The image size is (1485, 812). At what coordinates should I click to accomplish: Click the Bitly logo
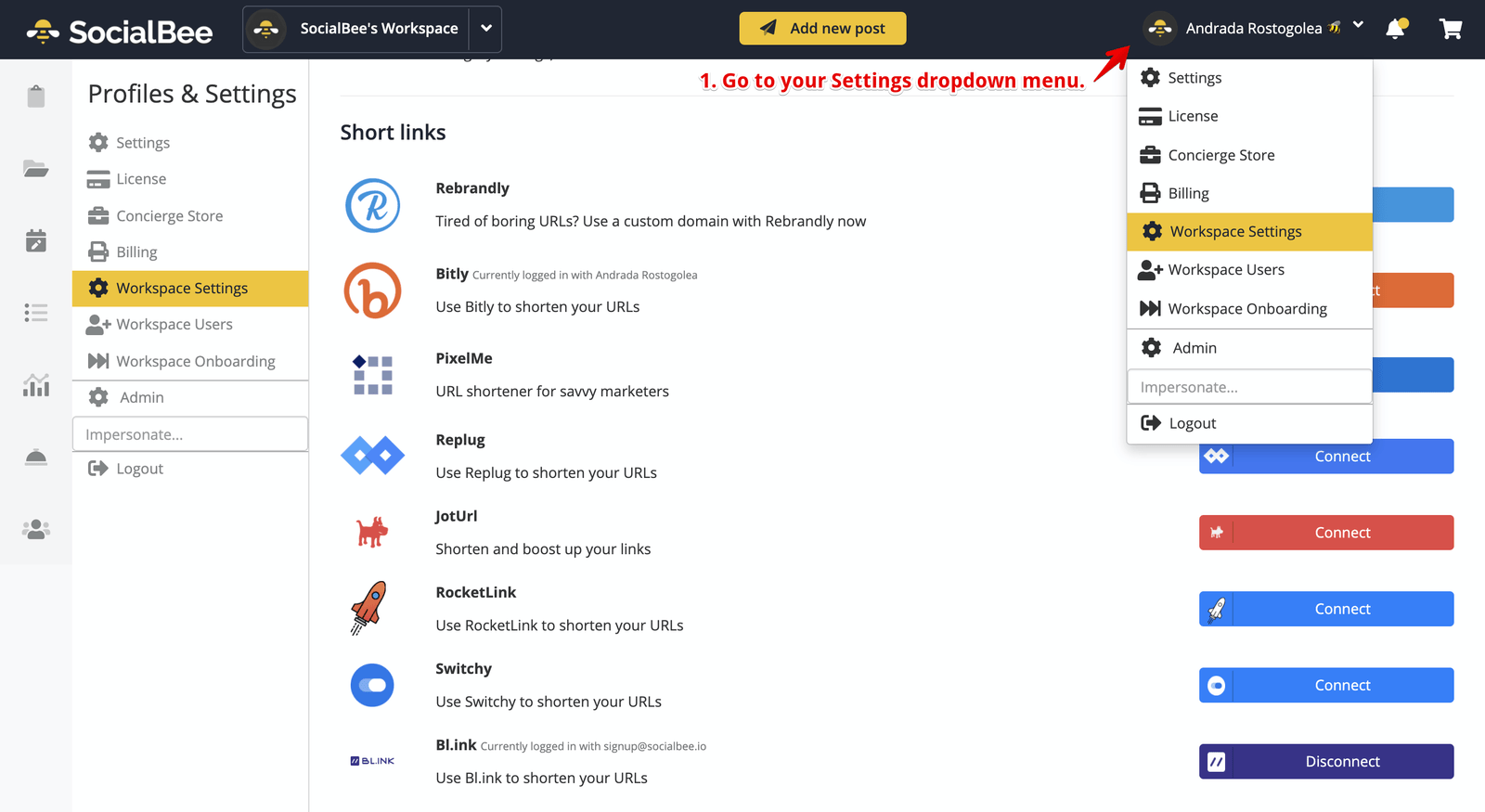(372, 290)
